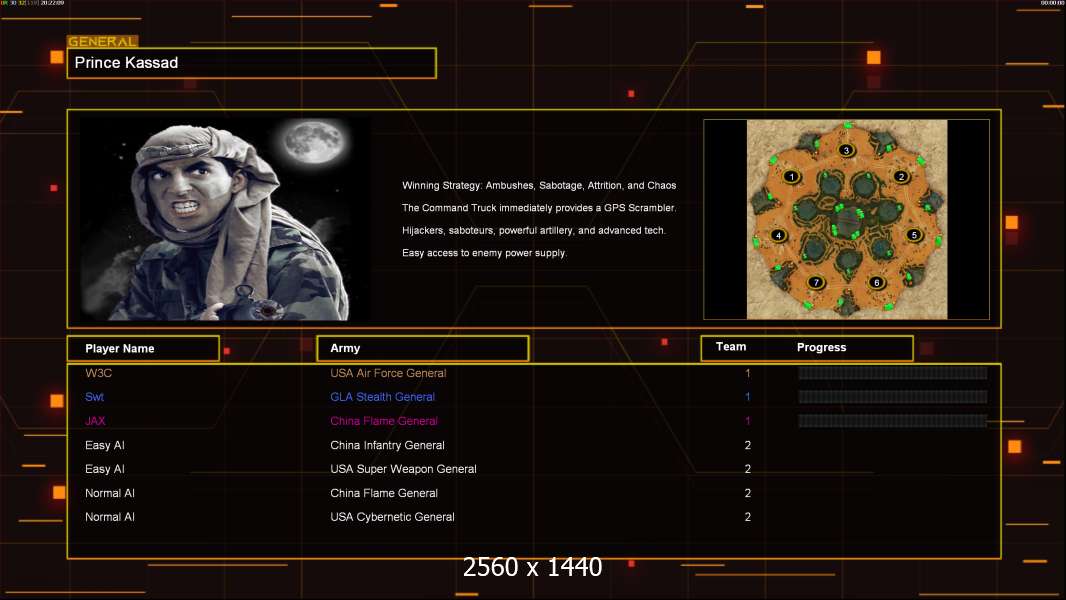This screenshot has height=600, width=1066.
Task: Click the GENERAL label tag
Action: [103, 41]
